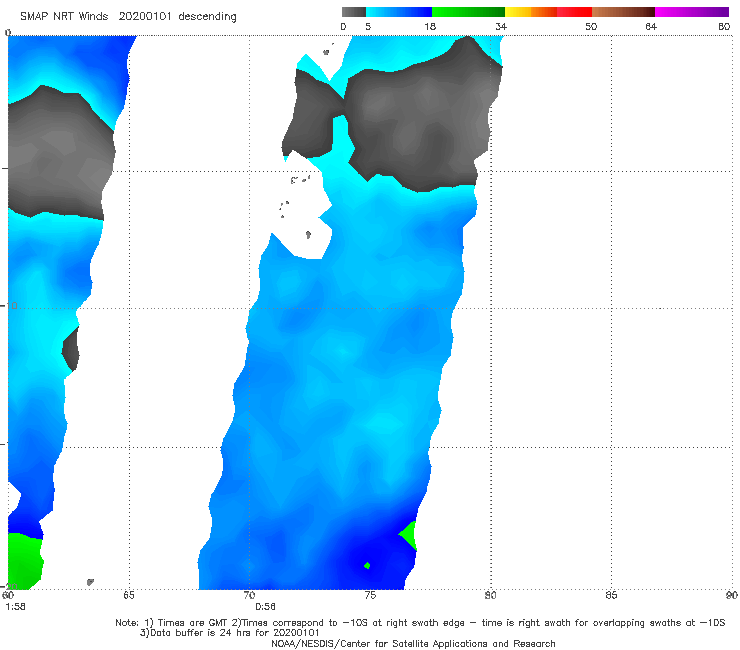This screenshot has width=740, height=650.
Task: Click the color bar label '80'
Action: click(724, 26)
